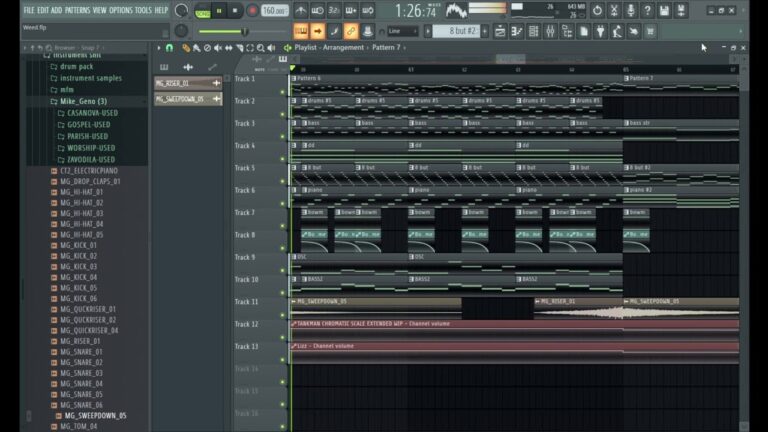This screenshot has width=768, height=432.
Task: Toggle recording countdown icon
Action: tap(334, 11)
